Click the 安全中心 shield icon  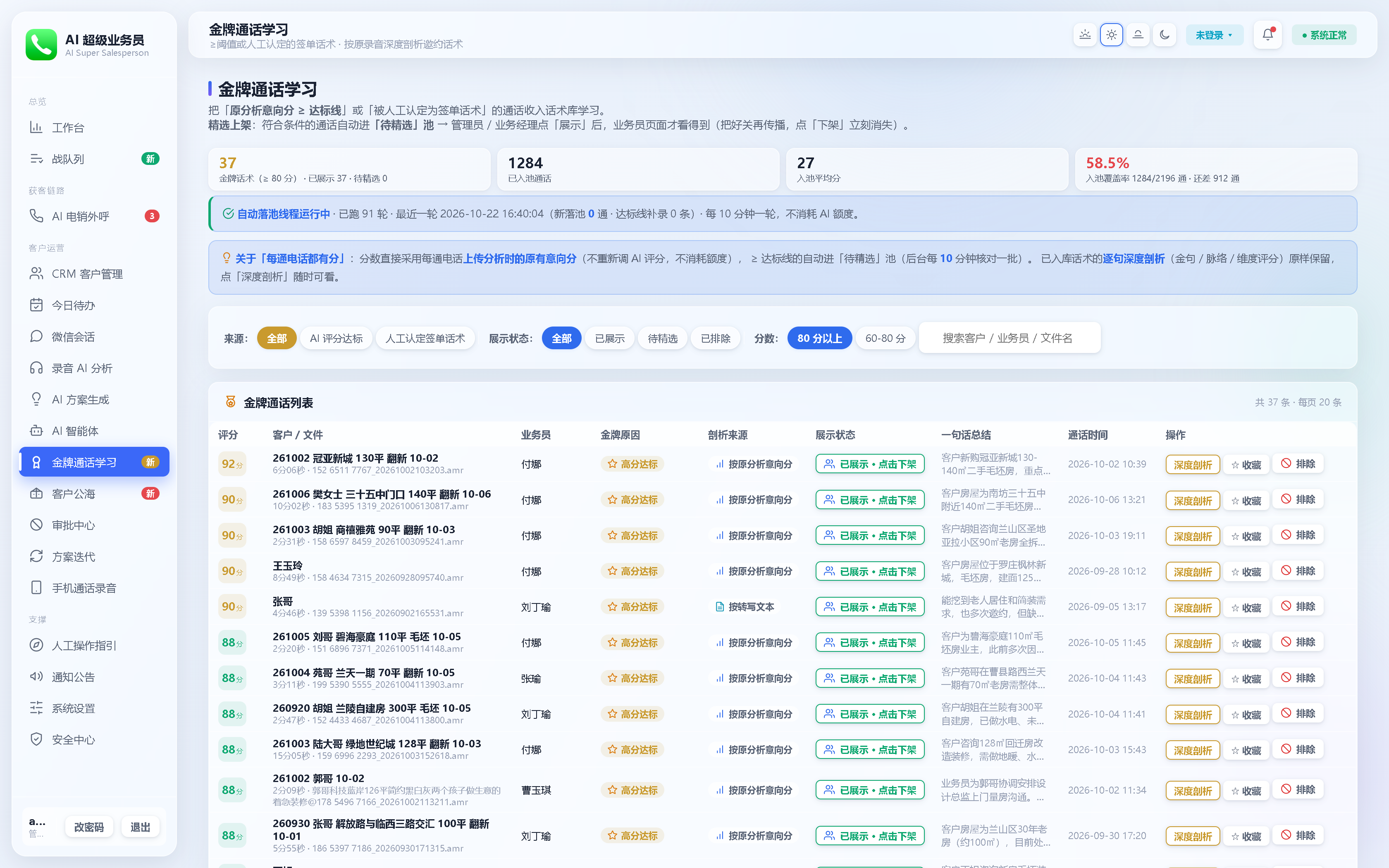coord(36,739)
